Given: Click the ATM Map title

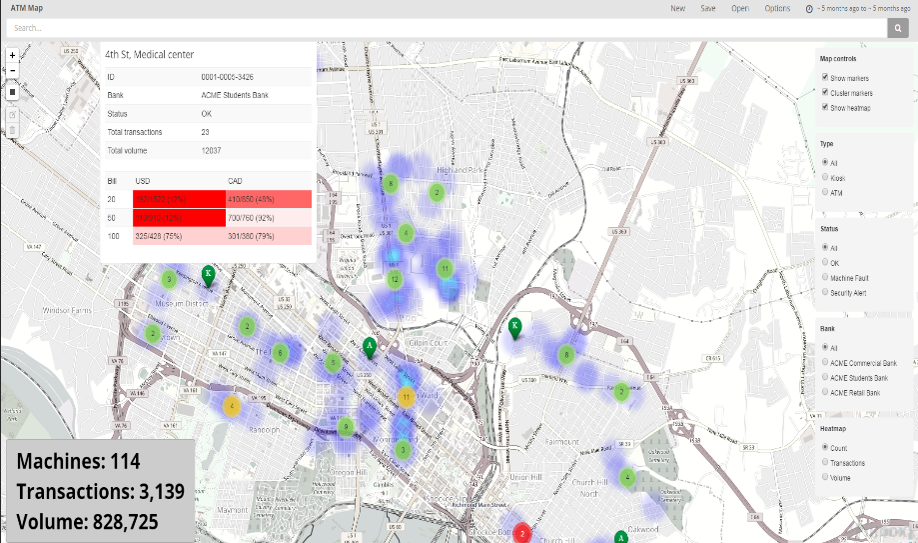Looking at the screenshot, I should (x=26, y=8).
